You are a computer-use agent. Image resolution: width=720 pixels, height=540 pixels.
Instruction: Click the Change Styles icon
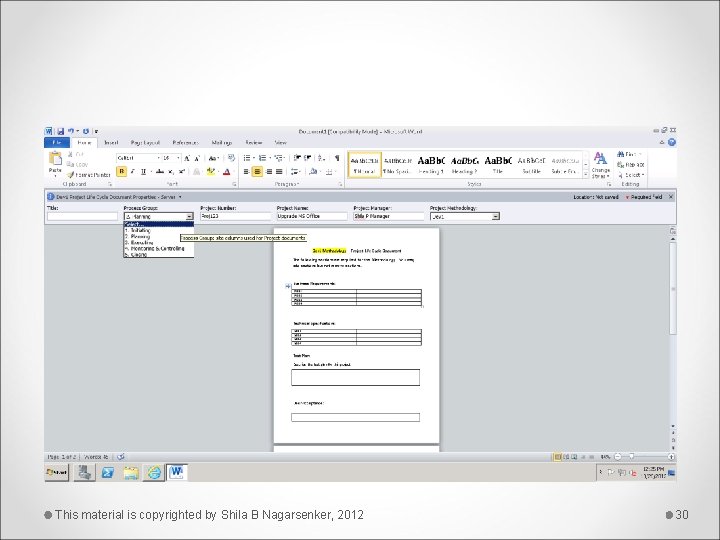click(600, 165)
